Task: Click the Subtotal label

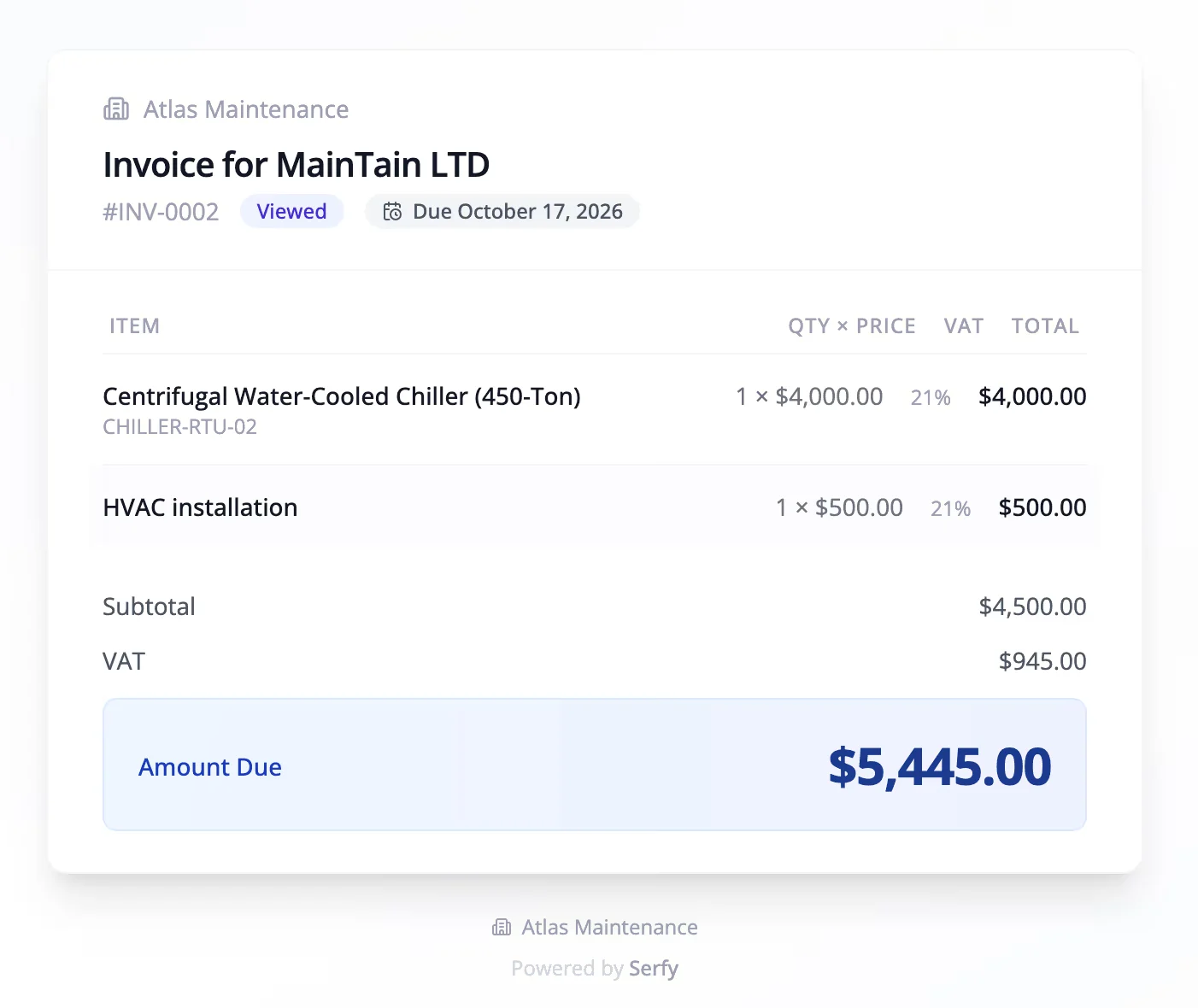Action: tap(149, 607)
